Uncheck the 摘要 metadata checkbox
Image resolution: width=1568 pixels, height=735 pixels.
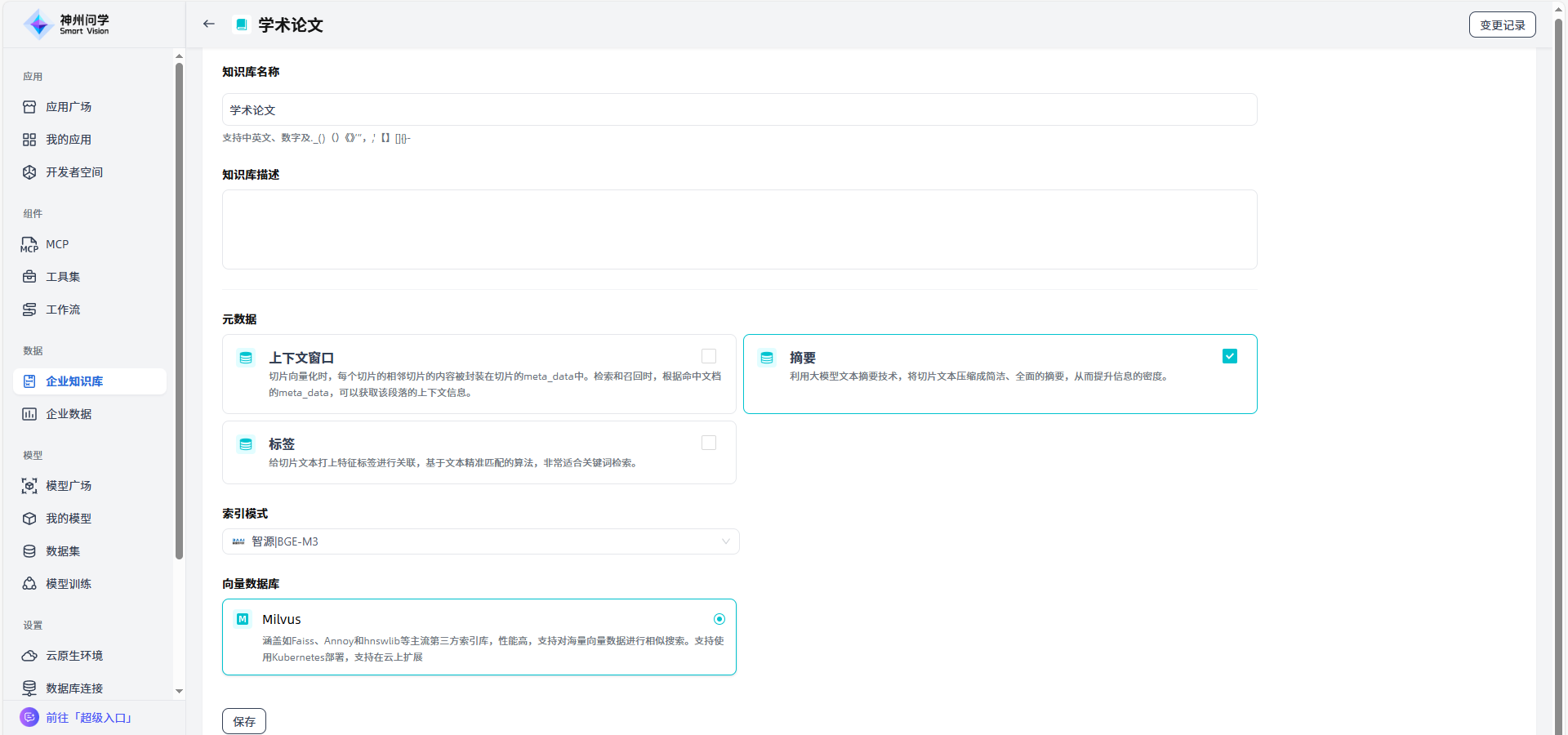click(x=1229, y=356)
